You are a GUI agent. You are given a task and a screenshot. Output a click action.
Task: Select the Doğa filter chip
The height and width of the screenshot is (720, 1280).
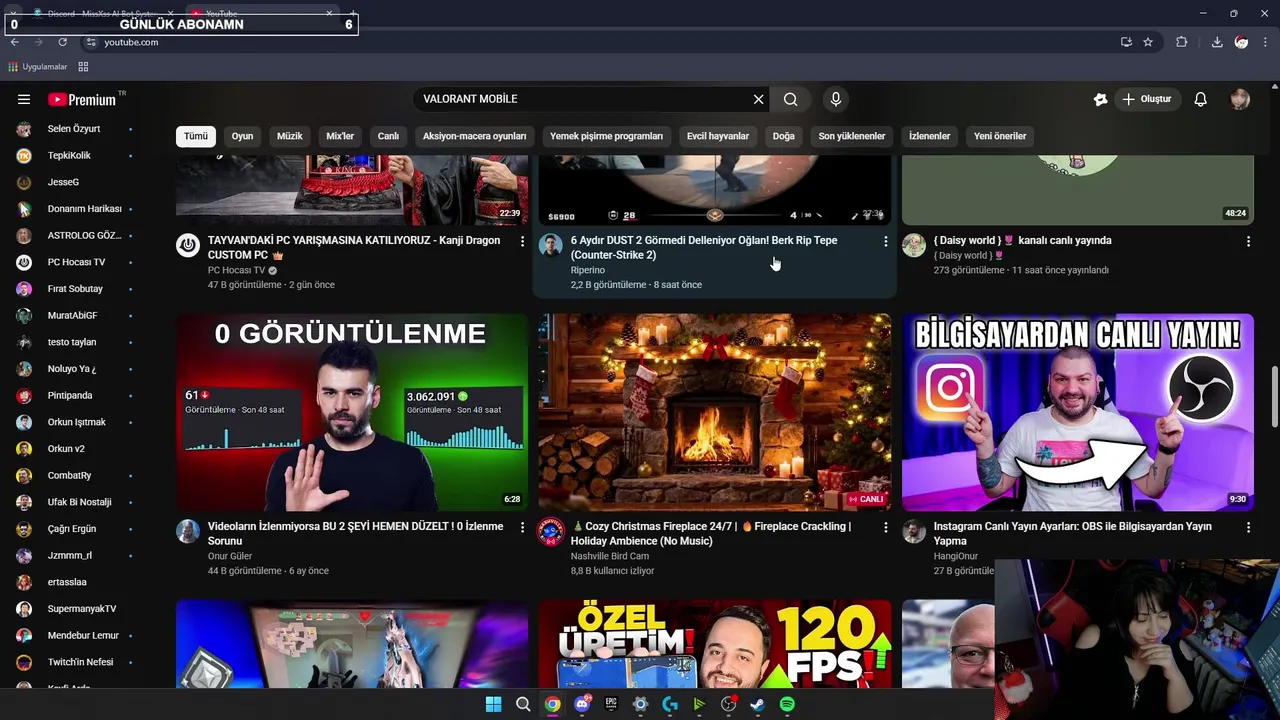(x=784, y=136)
